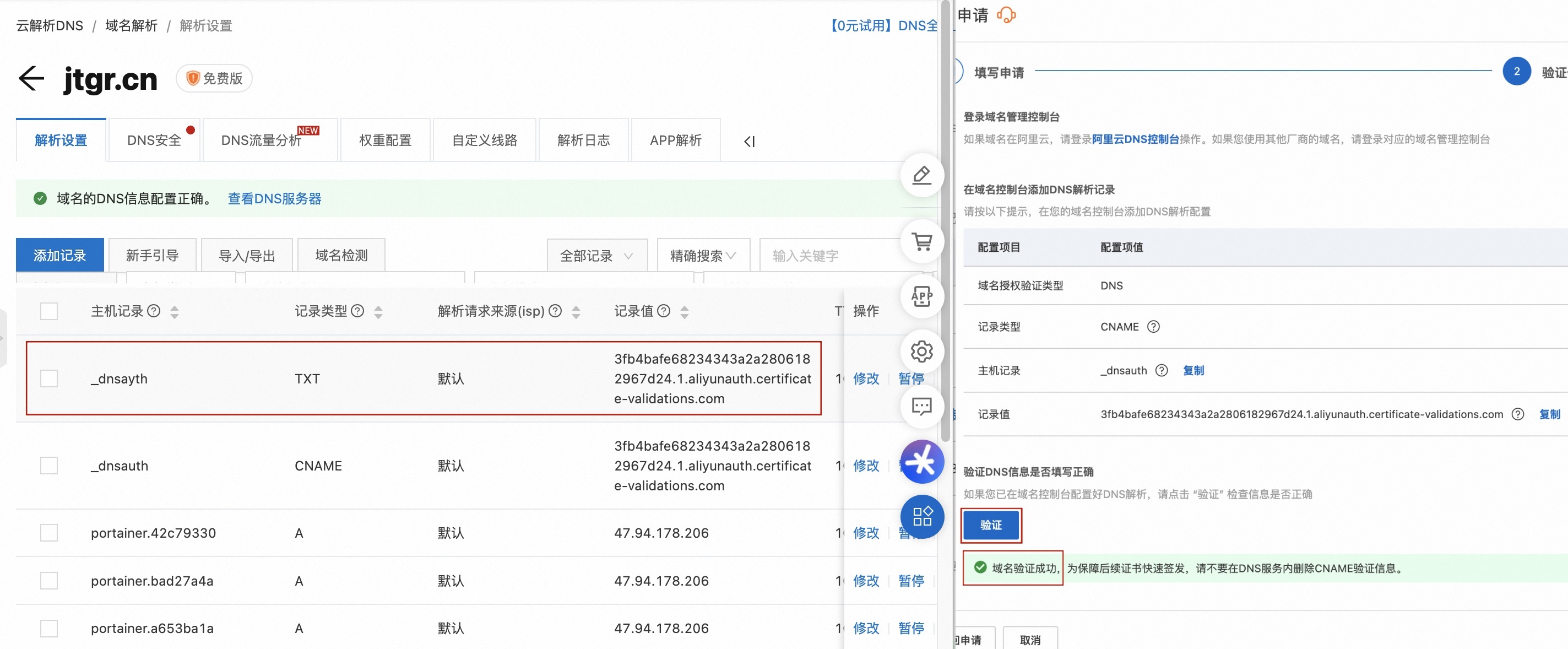Click the 添加记录 button
The image size is (1568, 649).
point(59,255)
